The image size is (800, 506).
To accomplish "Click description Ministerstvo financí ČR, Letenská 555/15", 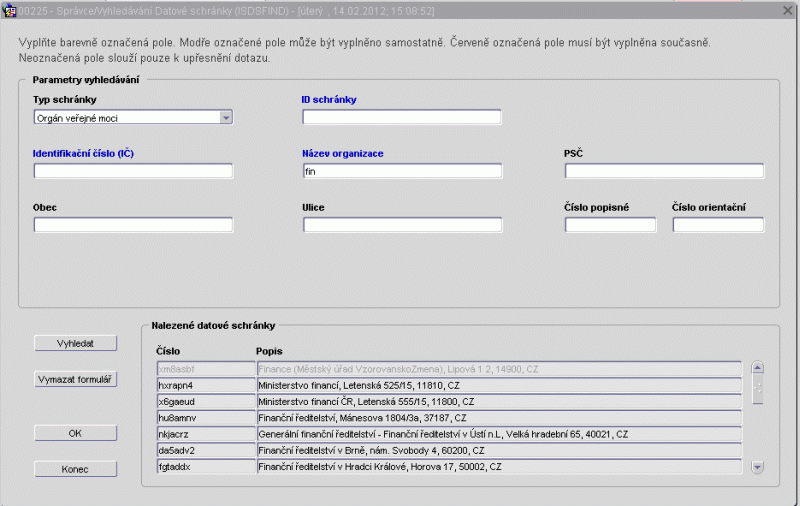I will pyautogui.click(x=499, y=401).
